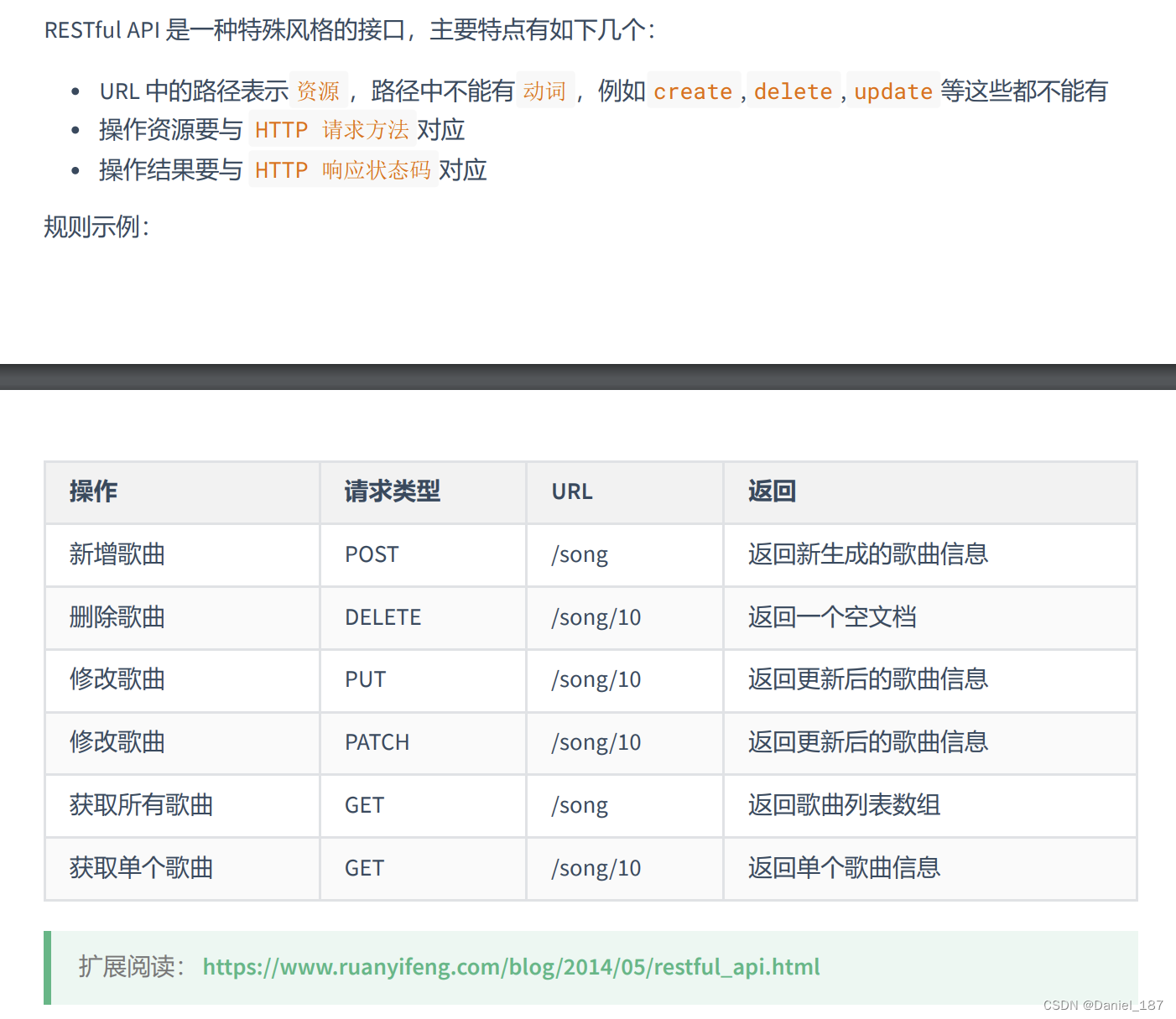The width and height of the screenshot is (1176, 1019).
Task: Click the RESTful API intro sentence
Action: (x=350, y=30)
